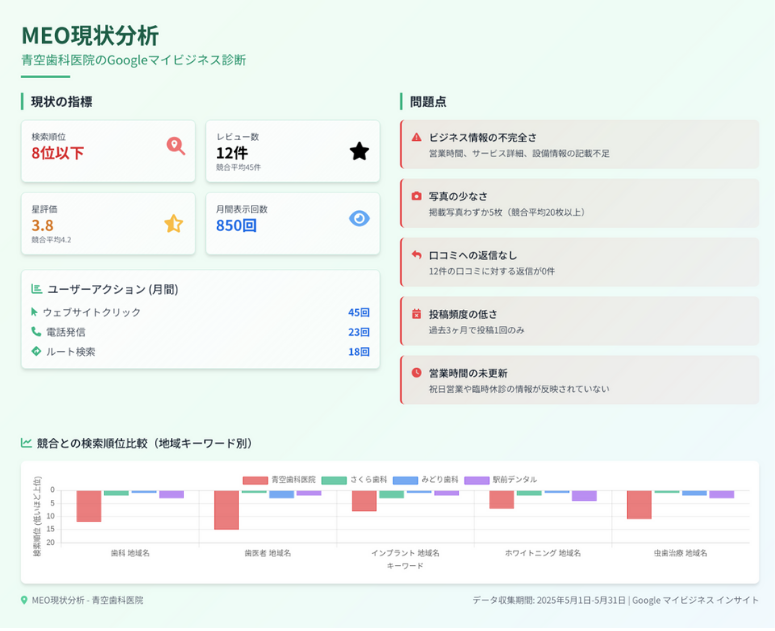Click the camera icon for 写真の少なさ
The width and height of the screenshot is (775, 631).
[417, 196]
